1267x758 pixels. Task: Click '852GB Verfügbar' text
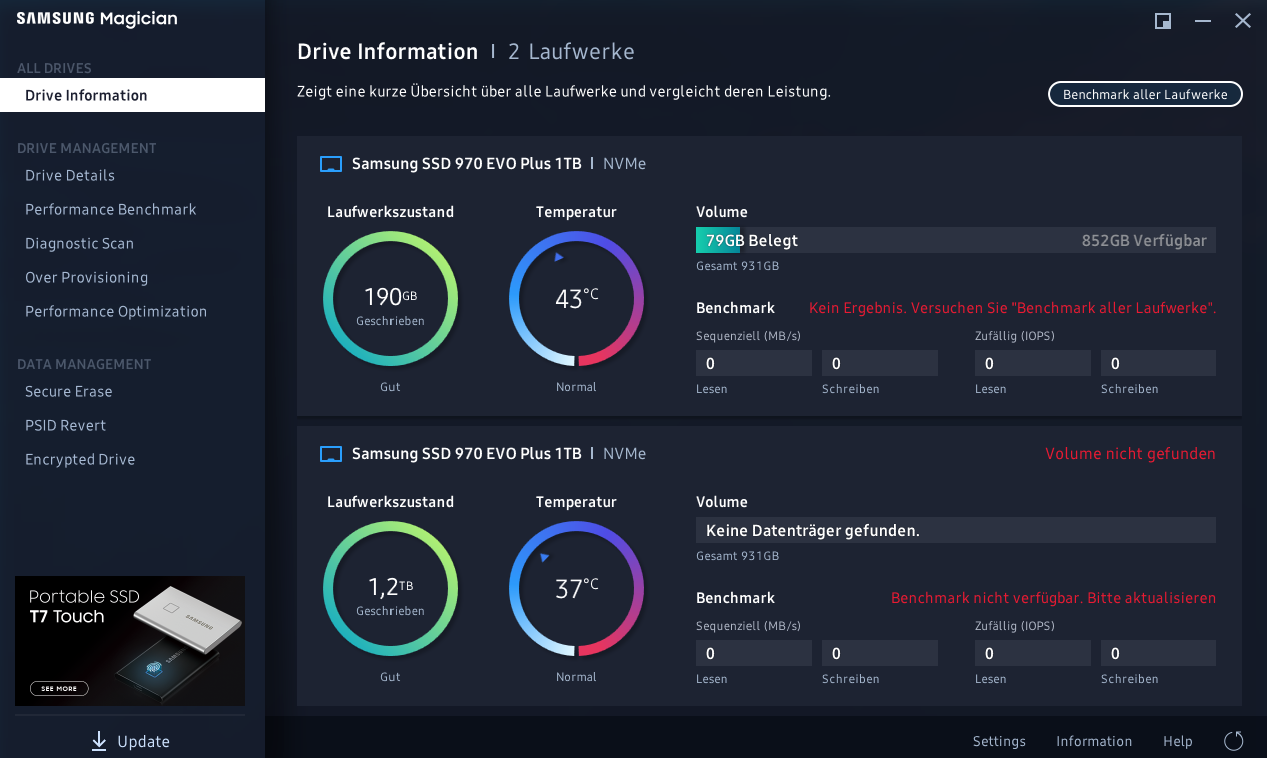pos(1144,240)
